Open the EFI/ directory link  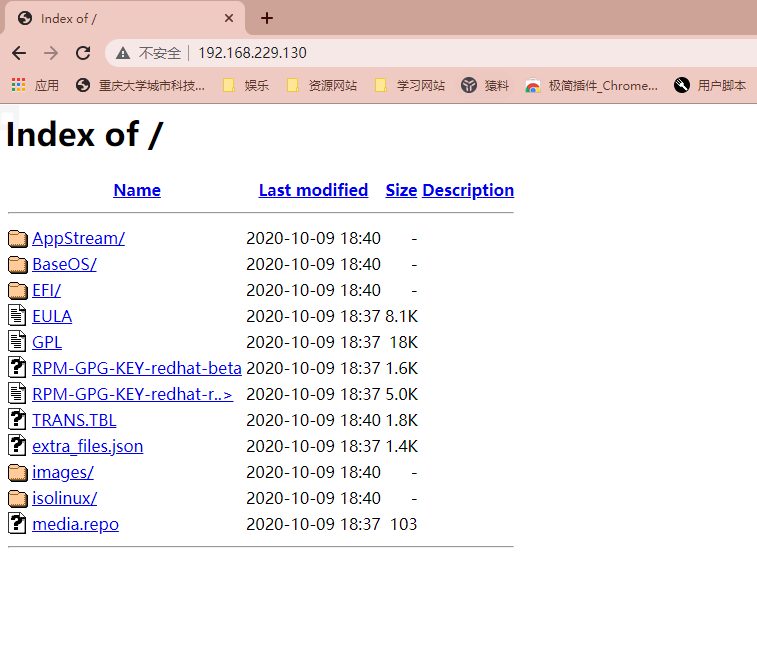[46, 291]
